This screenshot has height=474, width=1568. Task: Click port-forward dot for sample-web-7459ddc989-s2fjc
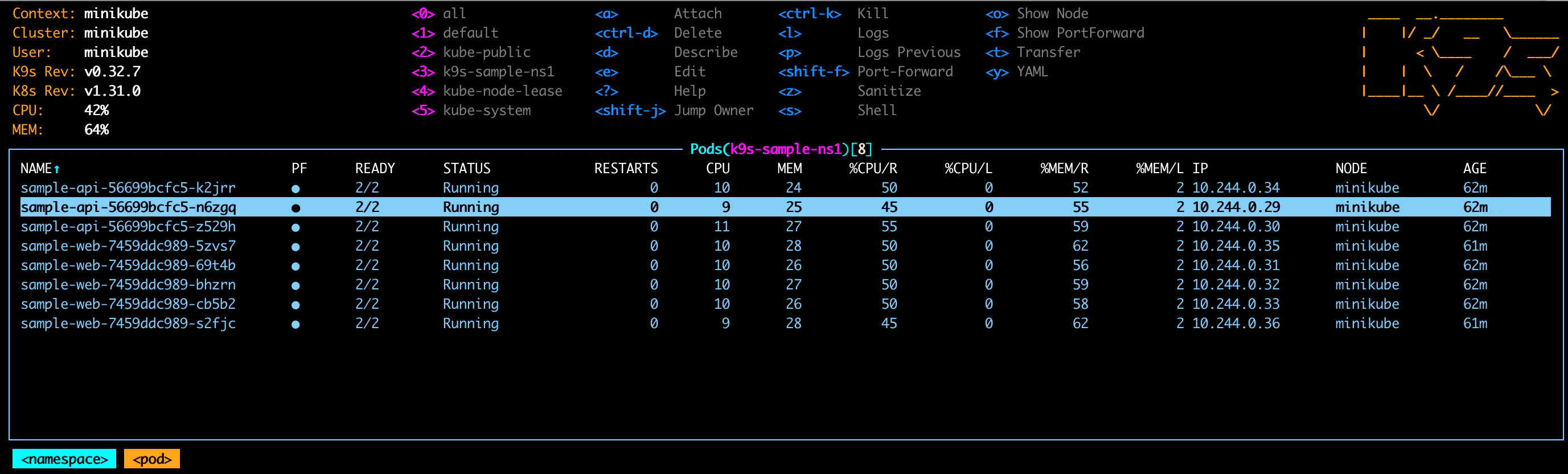[x=295, y=325]
